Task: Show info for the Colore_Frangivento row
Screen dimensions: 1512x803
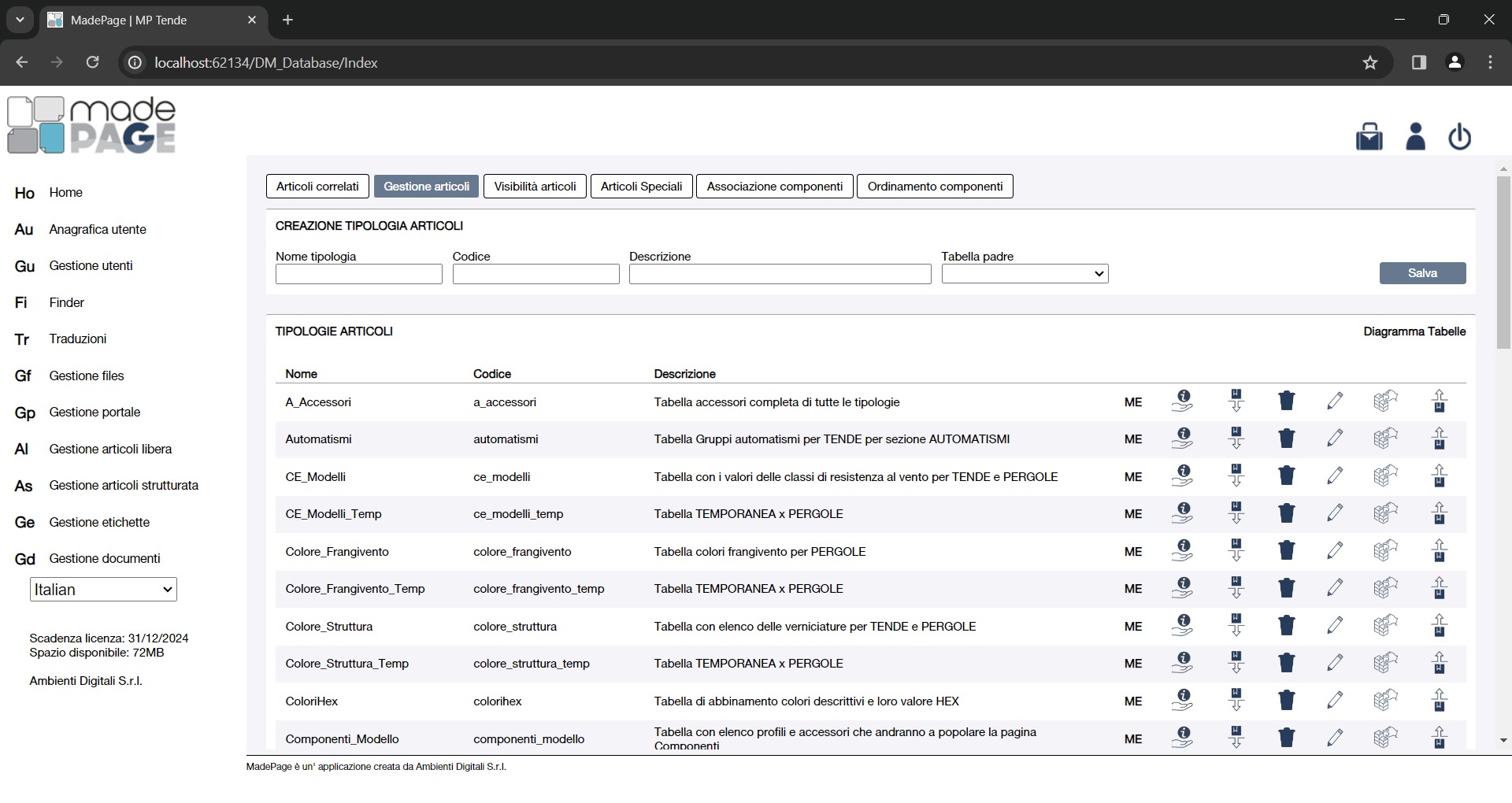Action: [1182, 551]
